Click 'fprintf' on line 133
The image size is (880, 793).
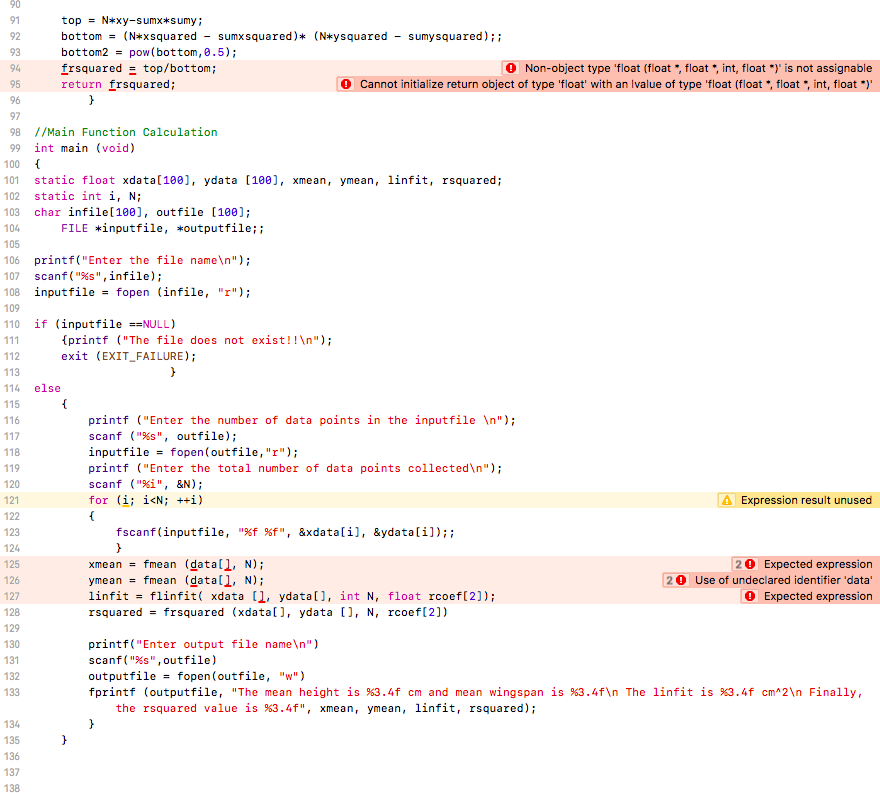[112, 692]
